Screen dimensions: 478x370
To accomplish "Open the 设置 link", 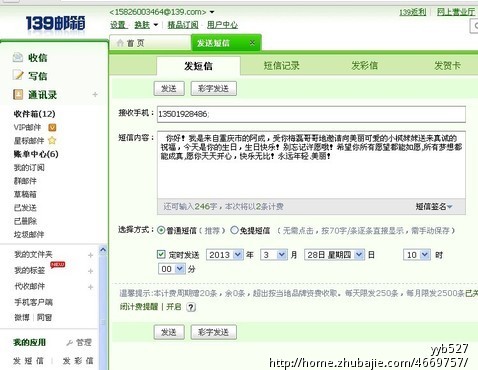I will click(x=118, y=25).
